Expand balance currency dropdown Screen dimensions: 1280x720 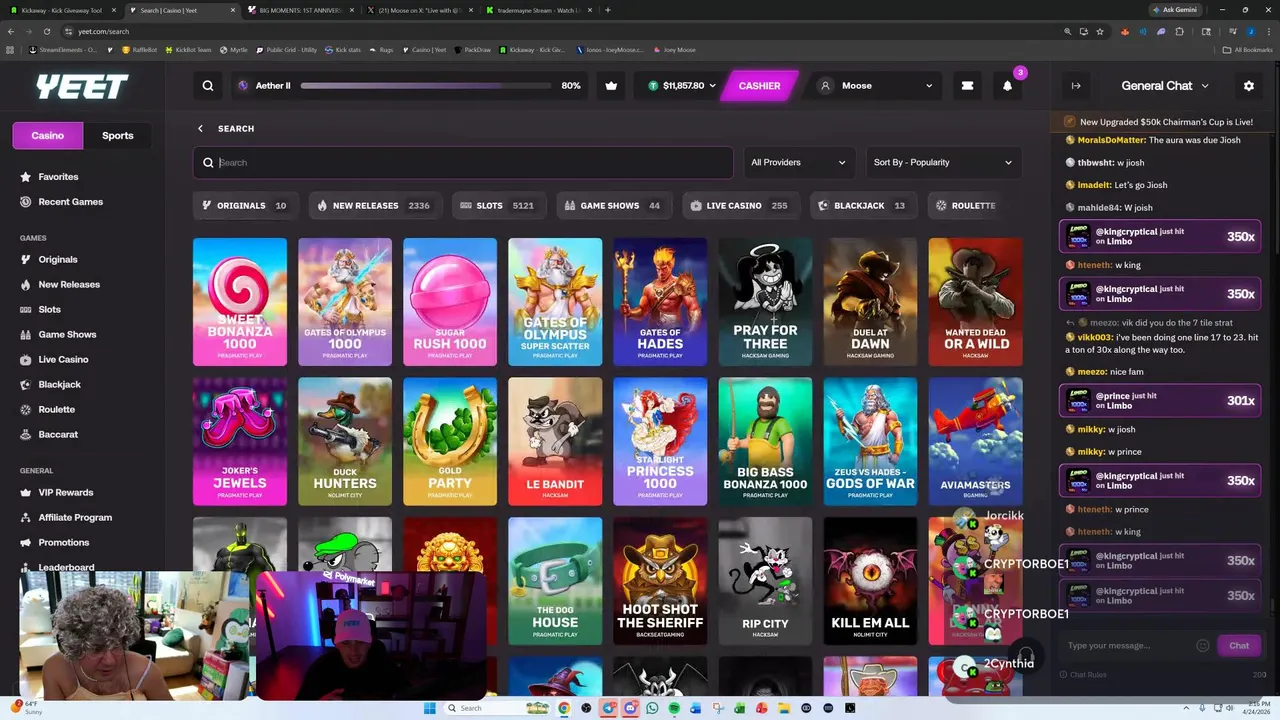coord(712,86)
